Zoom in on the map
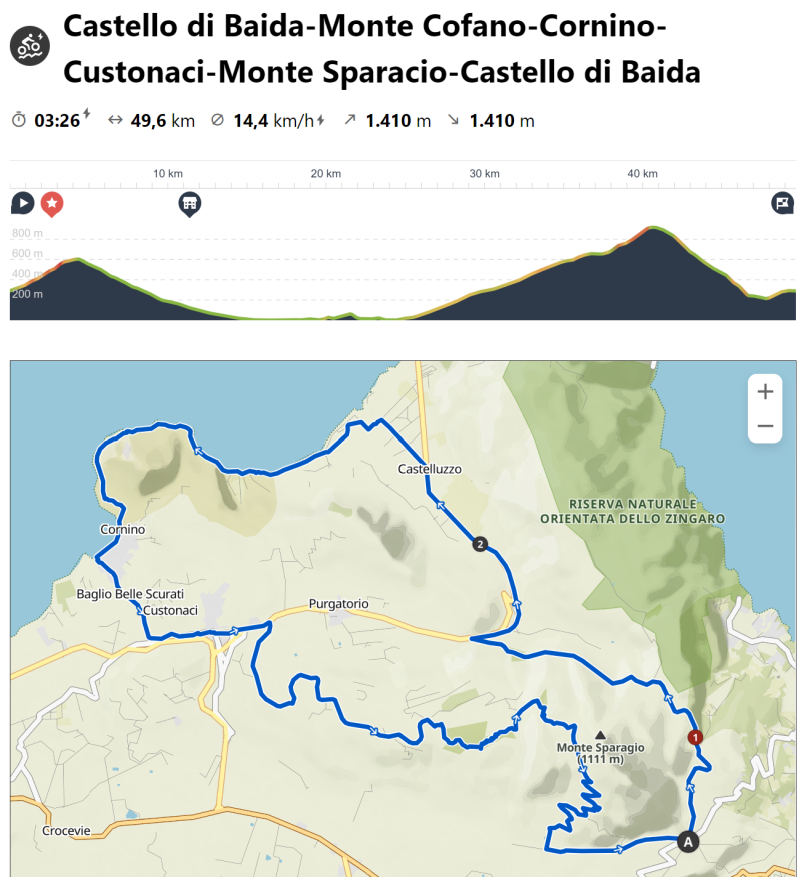Image resolution: width=799 pixels, height=877 pixels. pos(765,392)
